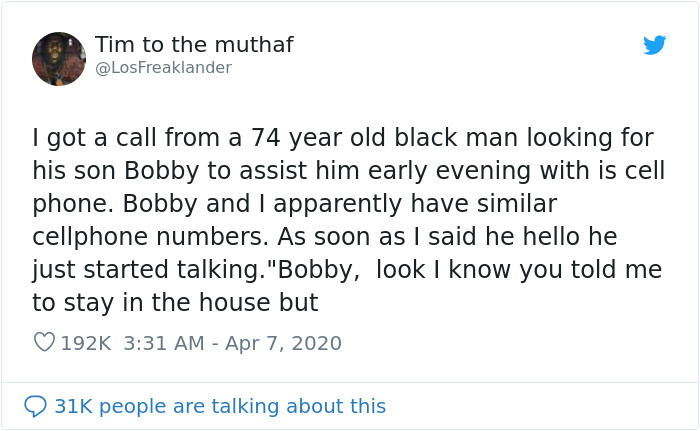Click the phrase 'apparently have similar'
The width and height of the screenshot is (700, 431).
click(415, 204)
